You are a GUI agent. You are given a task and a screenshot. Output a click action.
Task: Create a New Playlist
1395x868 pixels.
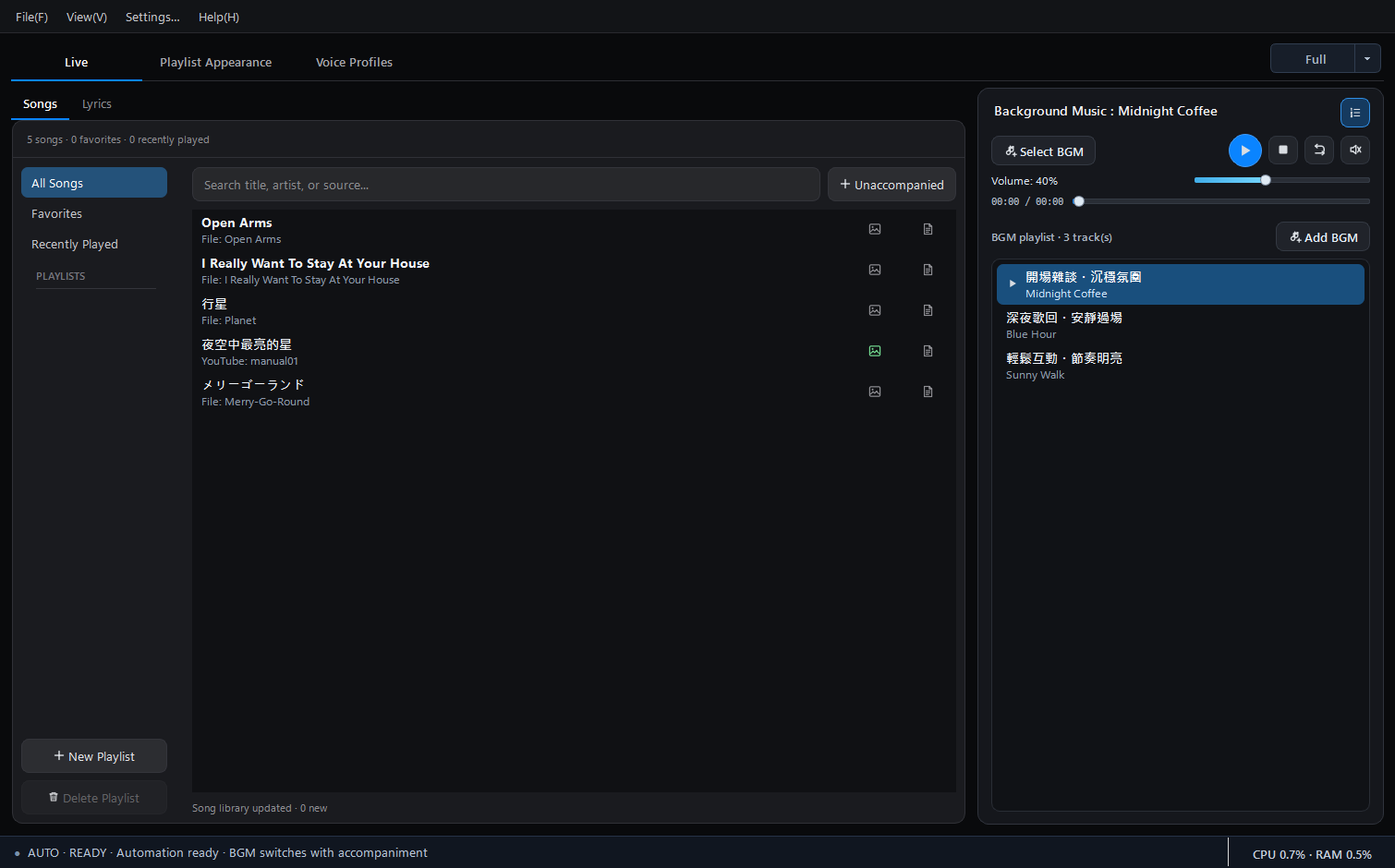94,755
